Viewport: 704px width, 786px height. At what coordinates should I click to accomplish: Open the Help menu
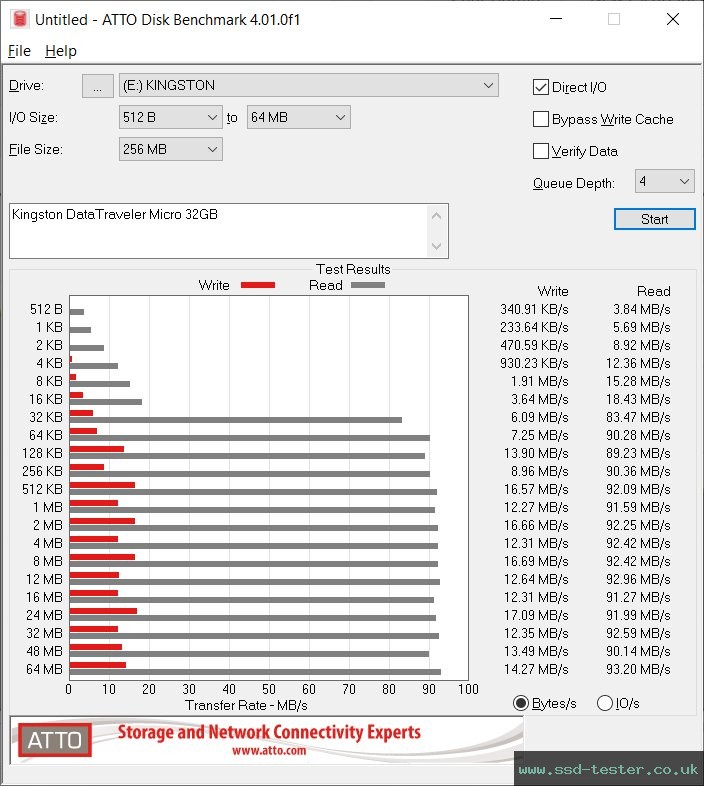61,51
